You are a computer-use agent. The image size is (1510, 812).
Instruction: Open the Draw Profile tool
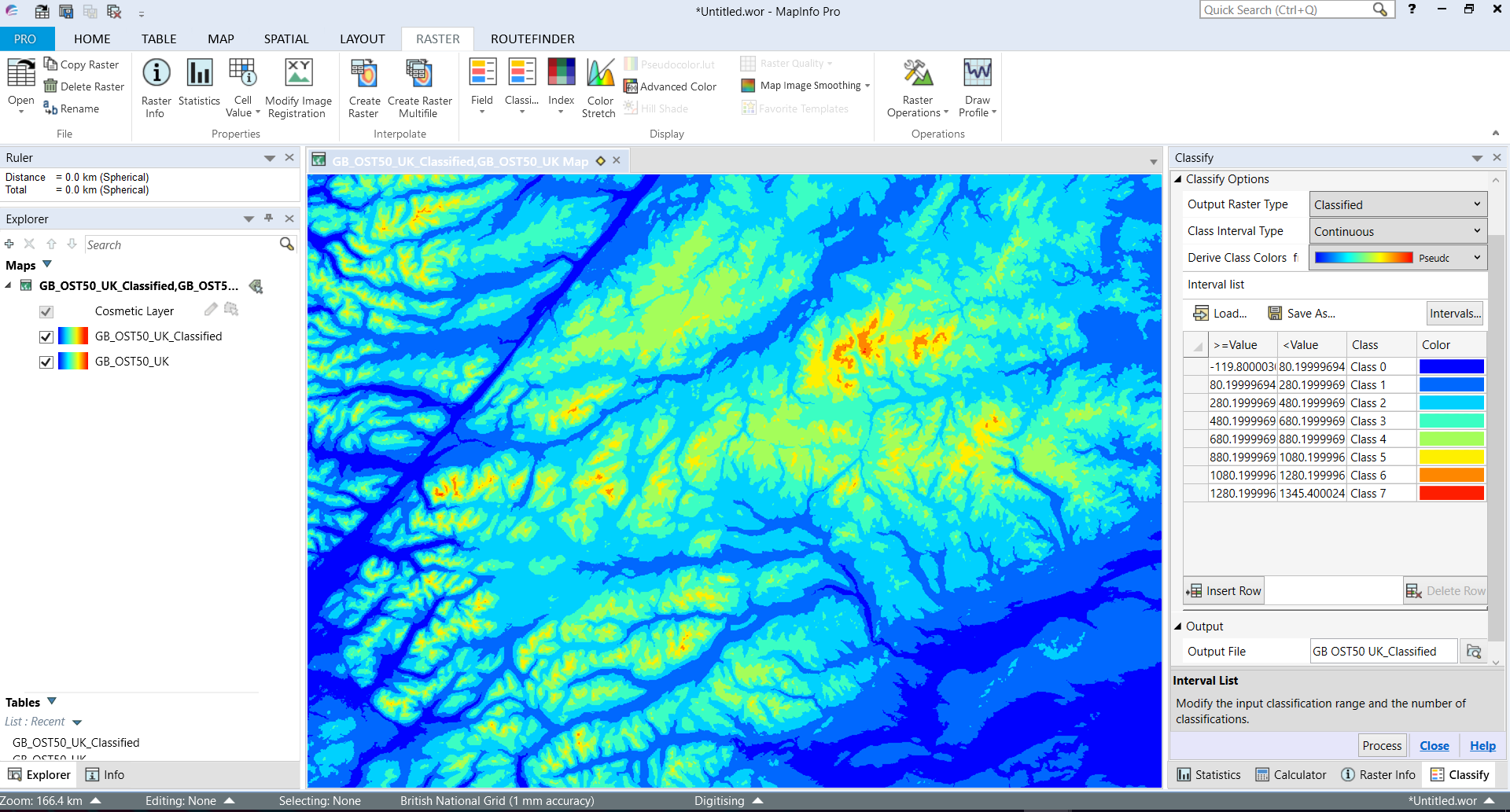point(978,72)
